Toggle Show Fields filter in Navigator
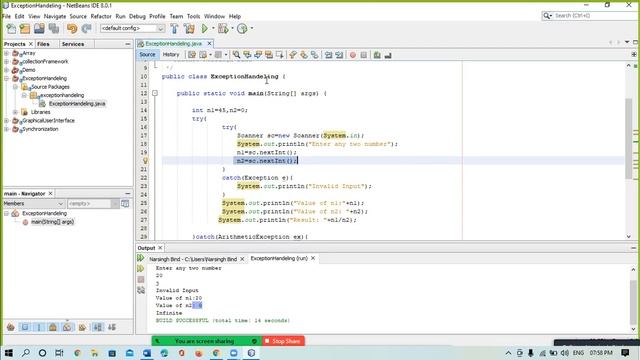Viewport: 640px width, 360px height. (x=25, y=327)
